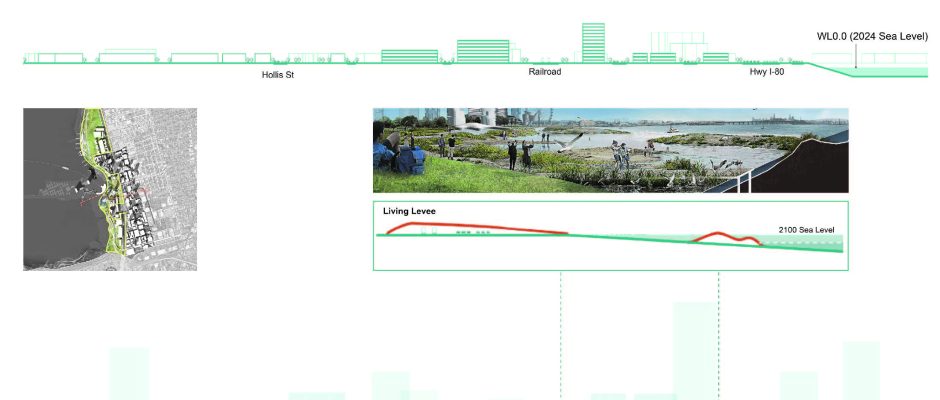This screenshot has width=940, height=400.
Task: Open the panoramic wetland rendering image
Action: coord(610,150)
